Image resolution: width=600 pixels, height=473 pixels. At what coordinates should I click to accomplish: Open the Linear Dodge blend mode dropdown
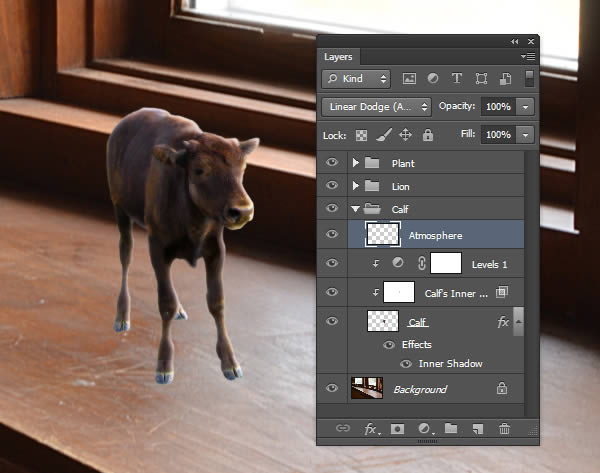coord(377,107)
